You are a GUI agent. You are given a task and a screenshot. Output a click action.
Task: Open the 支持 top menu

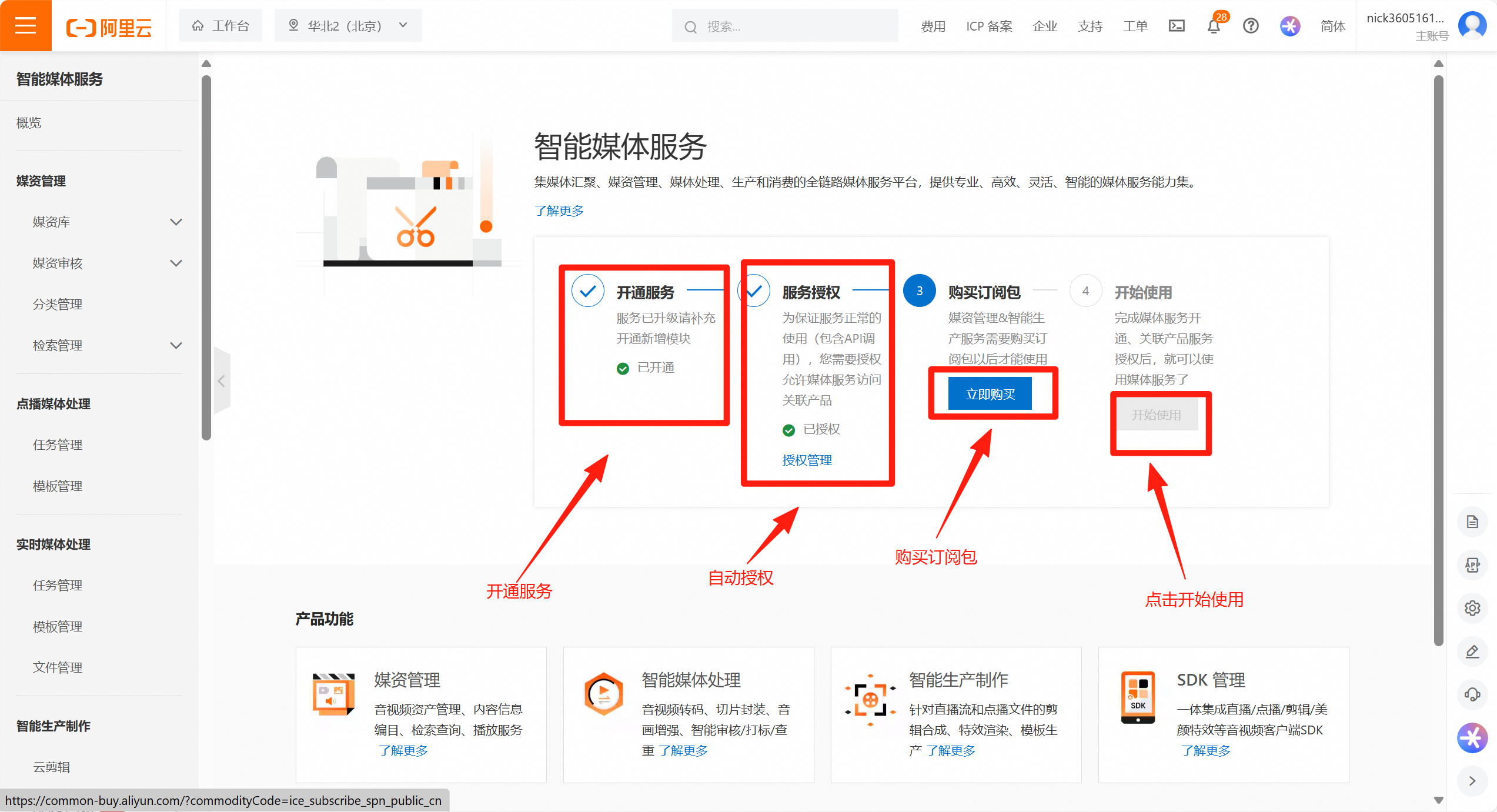click(1090, 26)
